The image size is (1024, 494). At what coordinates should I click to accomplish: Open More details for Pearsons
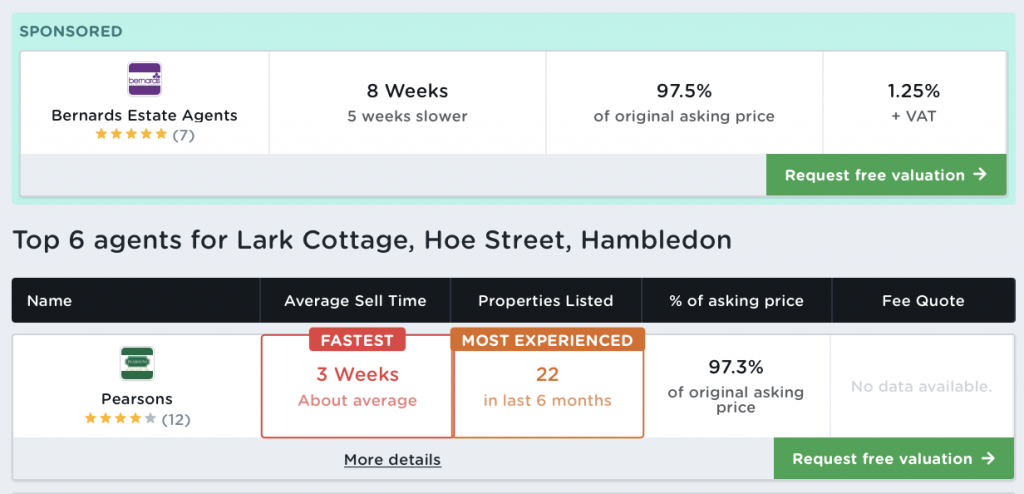point(392,460)
